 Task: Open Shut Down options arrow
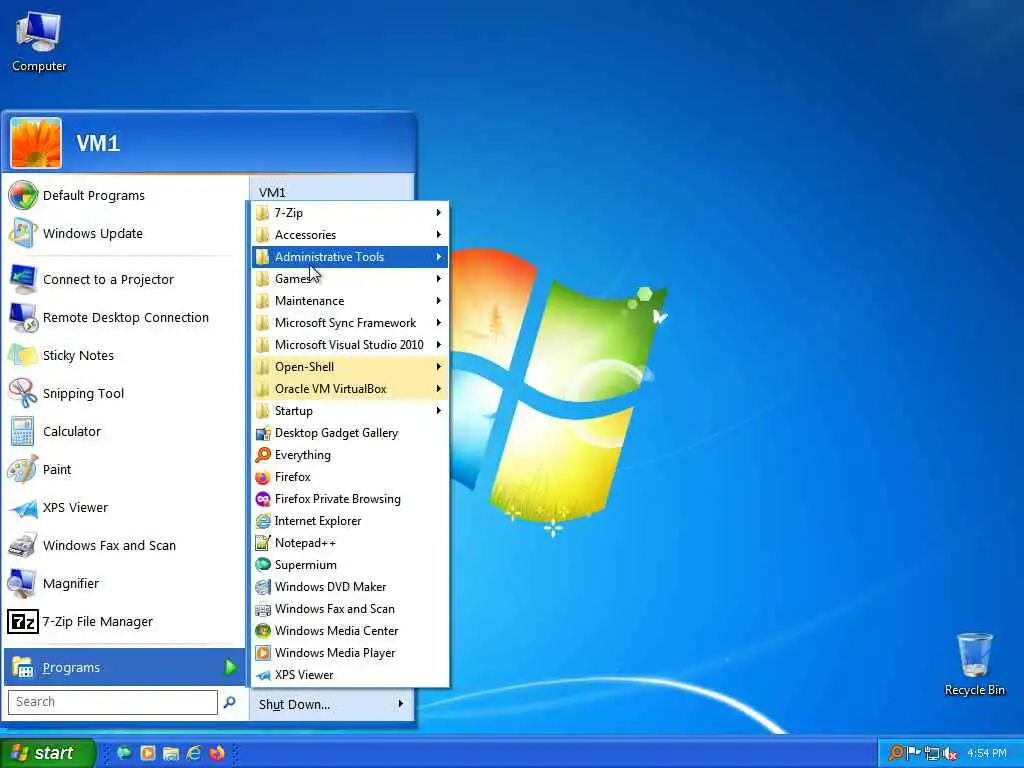click(400, 704)
